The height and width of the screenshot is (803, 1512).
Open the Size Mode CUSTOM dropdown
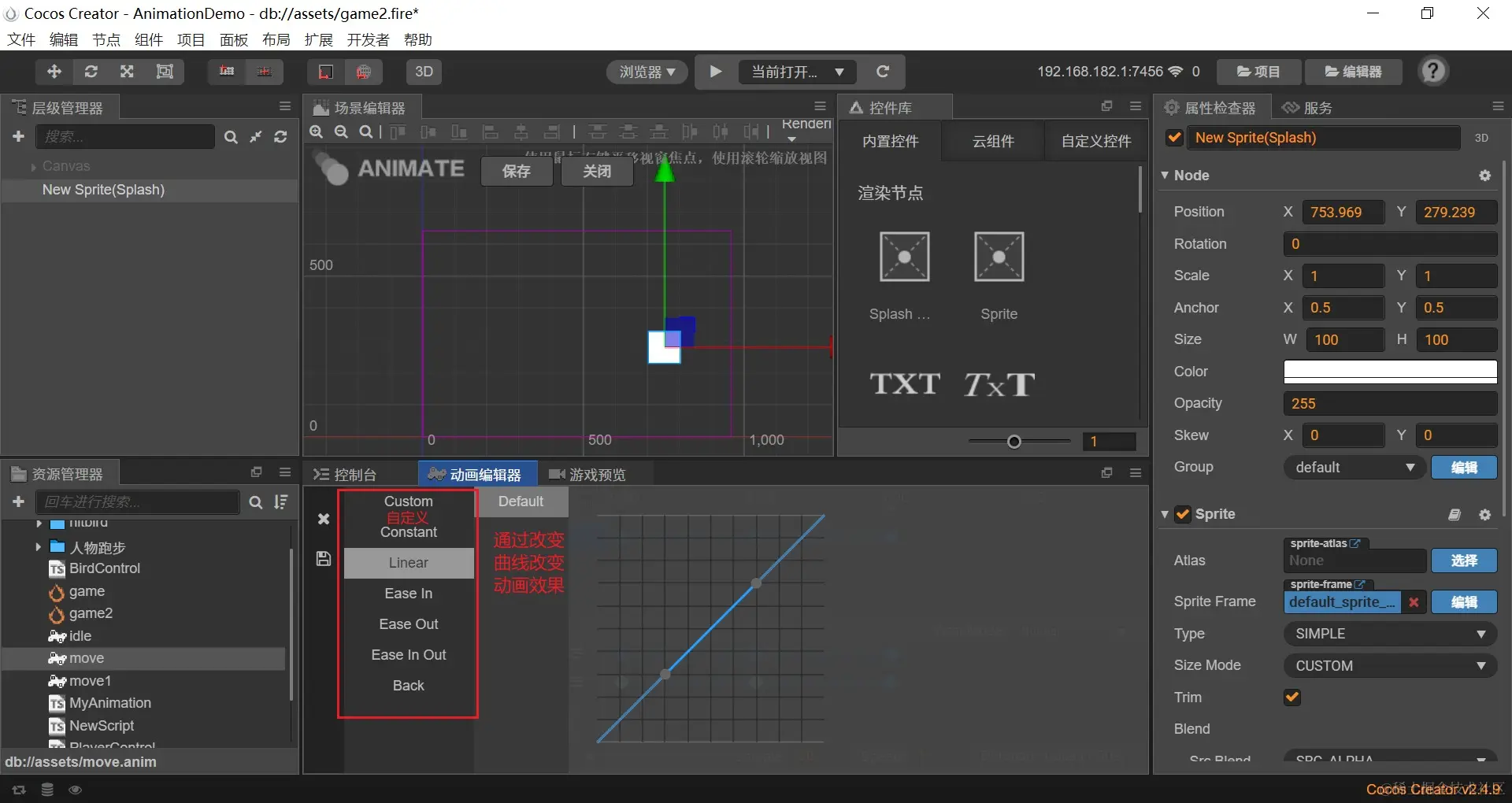pyautogui.click(x=1391, y=666)
